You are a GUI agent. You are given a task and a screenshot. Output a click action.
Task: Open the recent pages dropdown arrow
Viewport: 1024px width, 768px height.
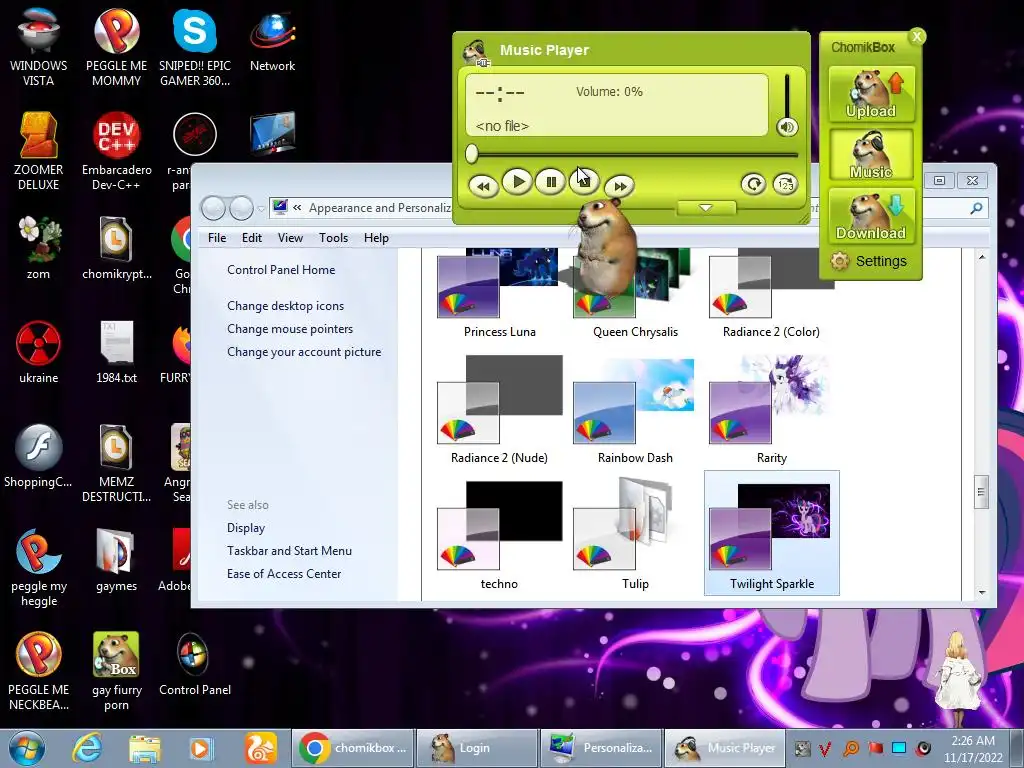(x=261, y=209)
